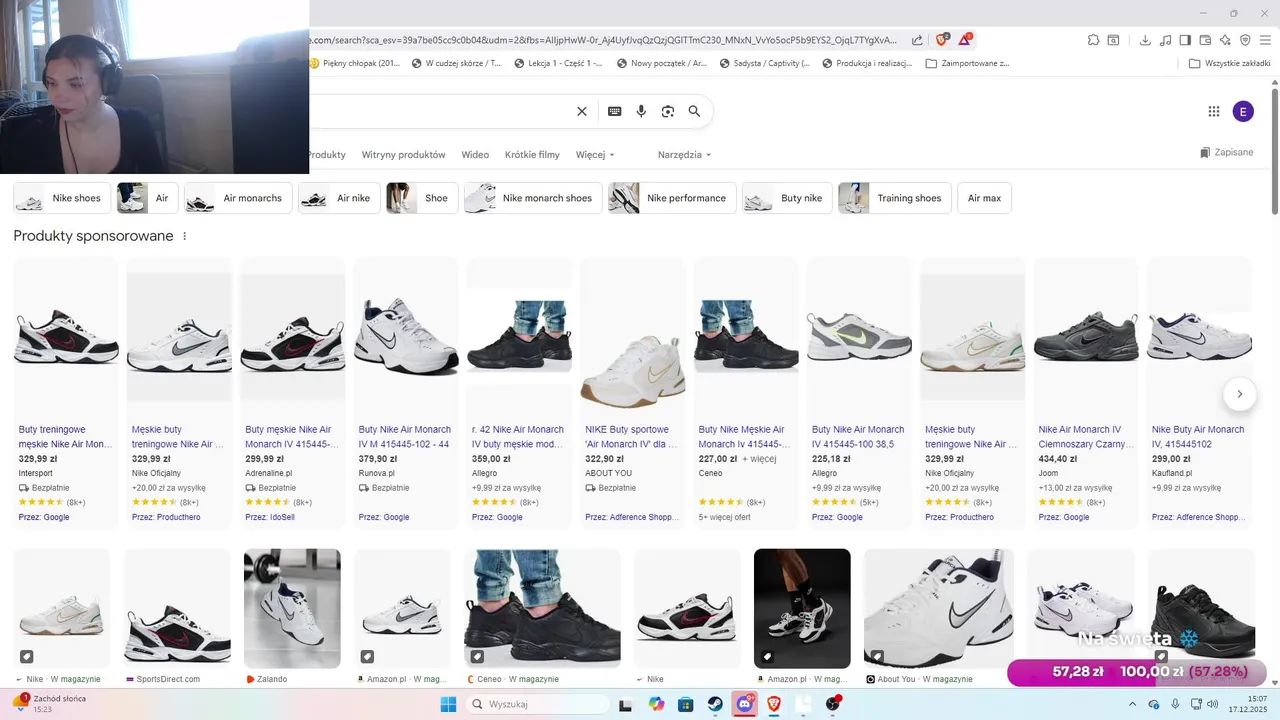Open the Google apps grid
Screen dimensions: 1280x720
[1214, 112]
